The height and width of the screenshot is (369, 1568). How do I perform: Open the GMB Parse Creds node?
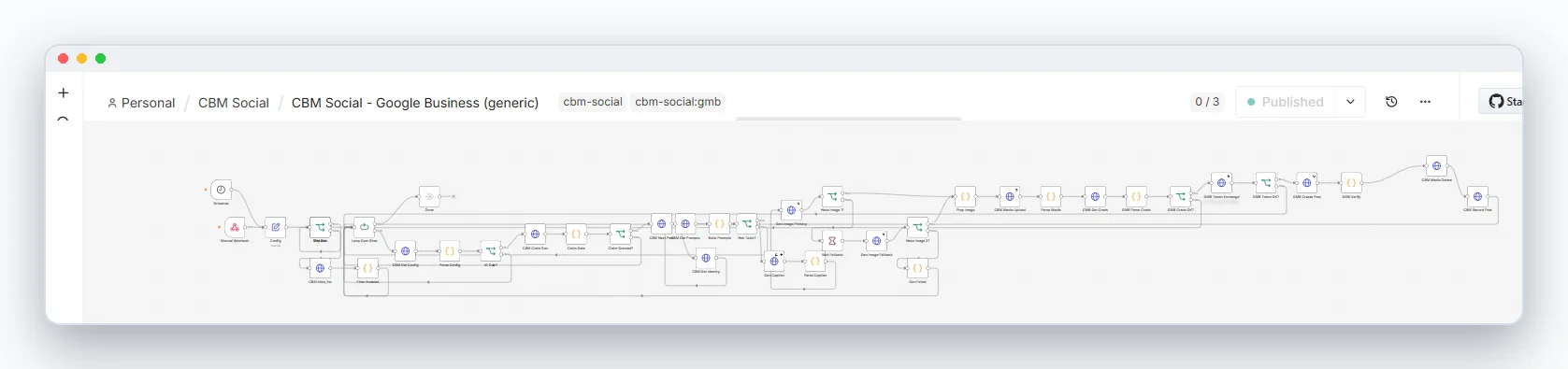1136,196
